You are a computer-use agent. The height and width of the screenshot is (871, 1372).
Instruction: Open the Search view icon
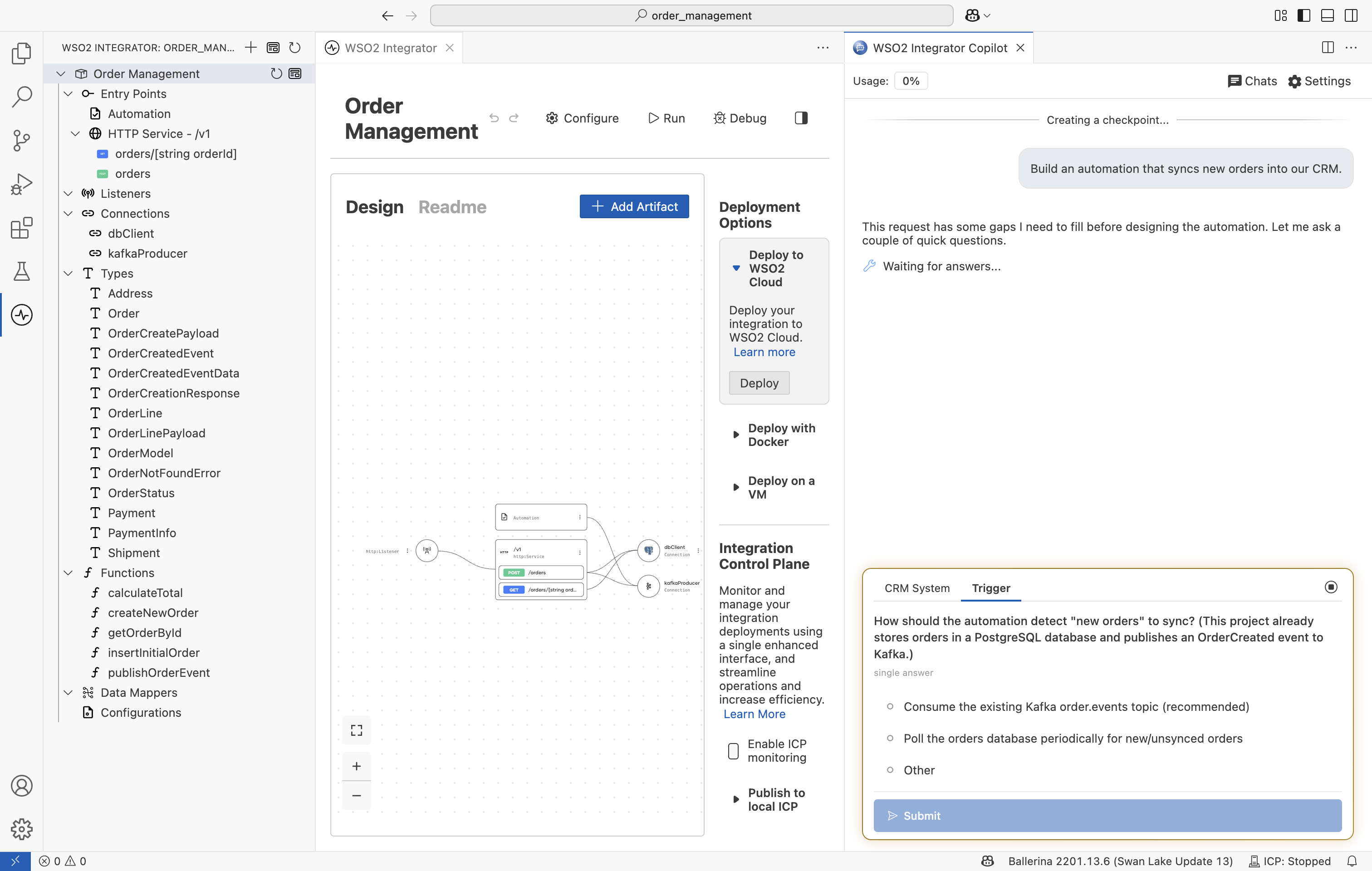pyautogui.click(x=22, y=96)
